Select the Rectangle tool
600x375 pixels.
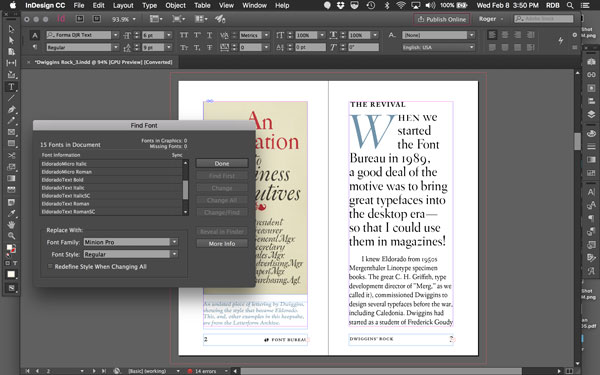(11, 144)
